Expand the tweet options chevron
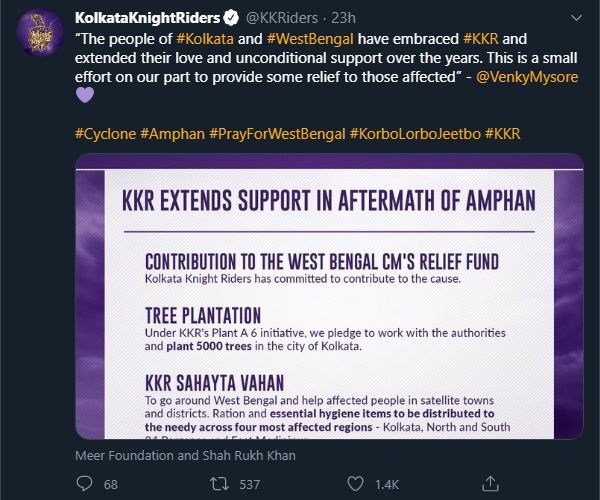Viewport: 600px width, 500px height. pyautogui.click(x=576, y=18)
